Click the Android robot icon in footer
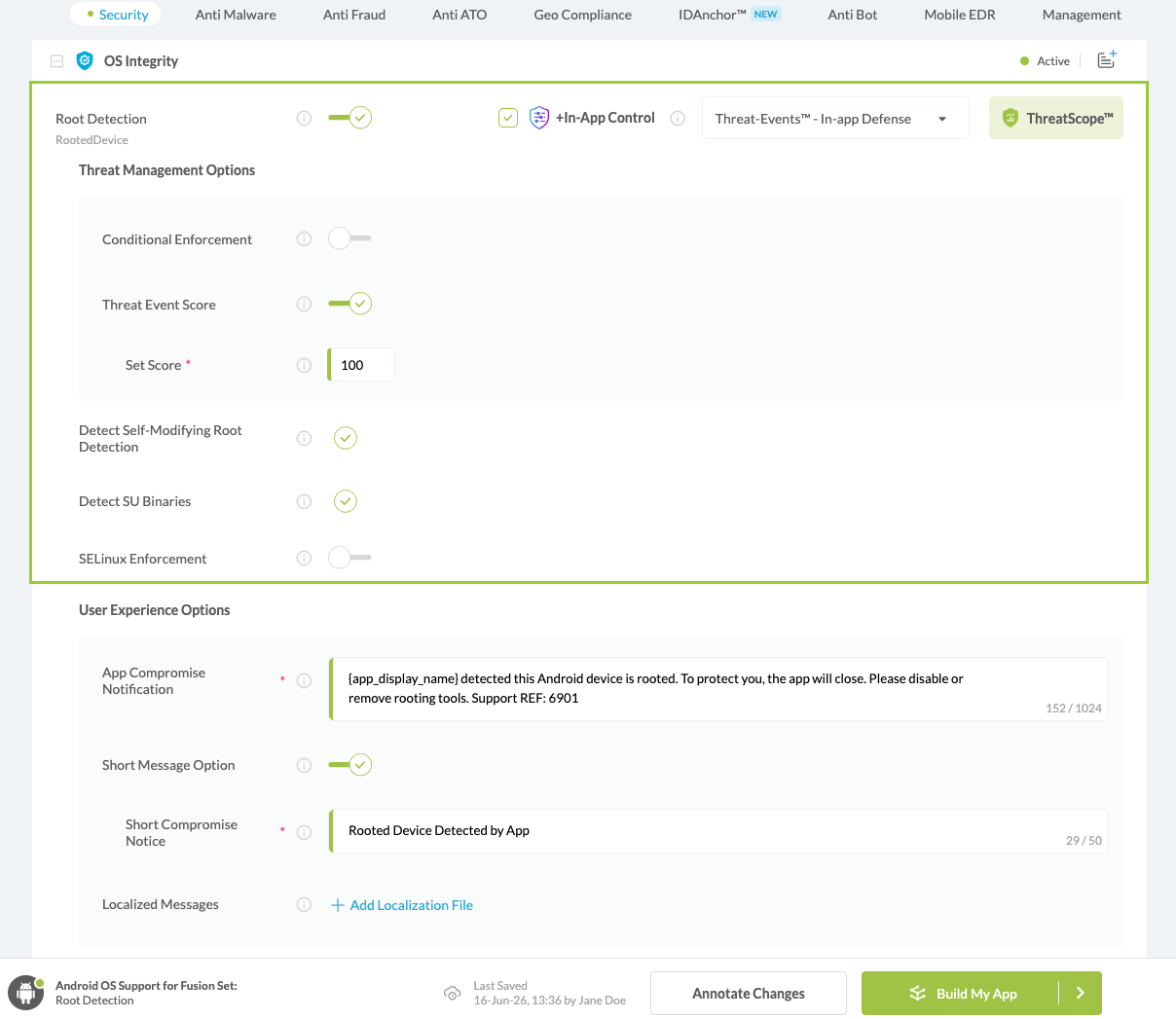1176x1019 pixels. click(25, 995)
